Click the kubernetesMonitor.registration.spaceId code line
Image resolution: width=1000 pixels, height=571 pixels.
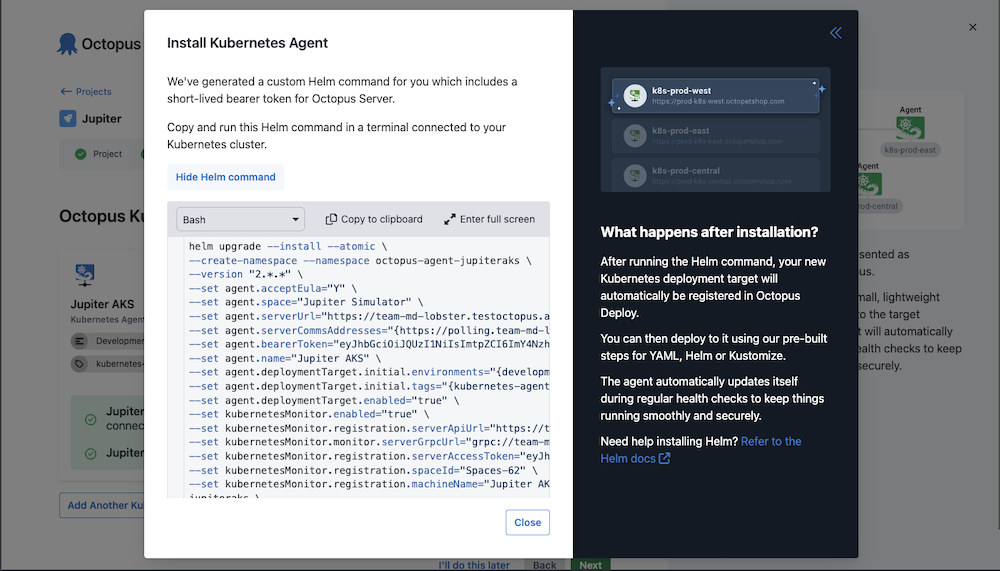pos(364,470)
